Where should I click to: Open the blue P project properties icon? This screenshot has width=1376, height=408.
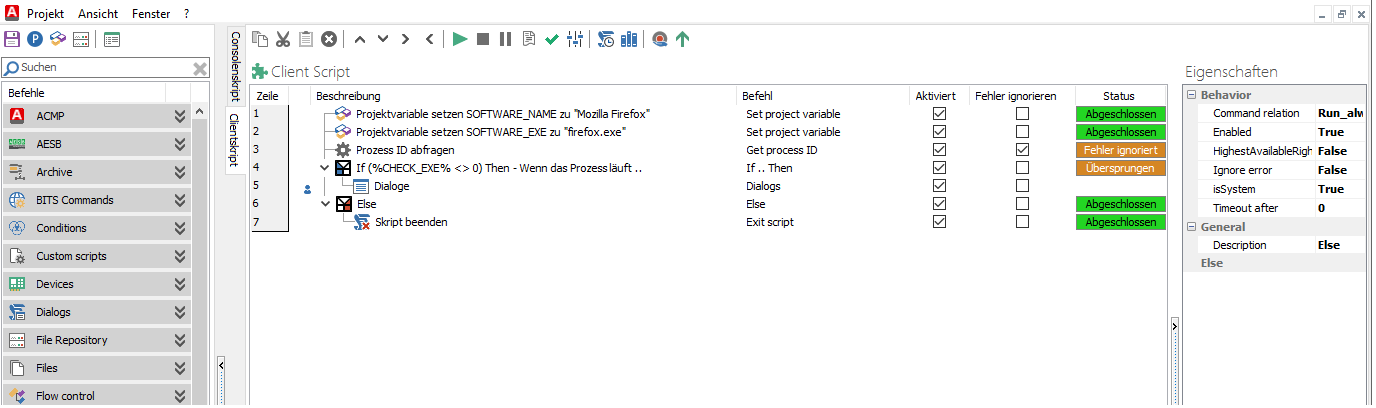click(x=35, y=39)
